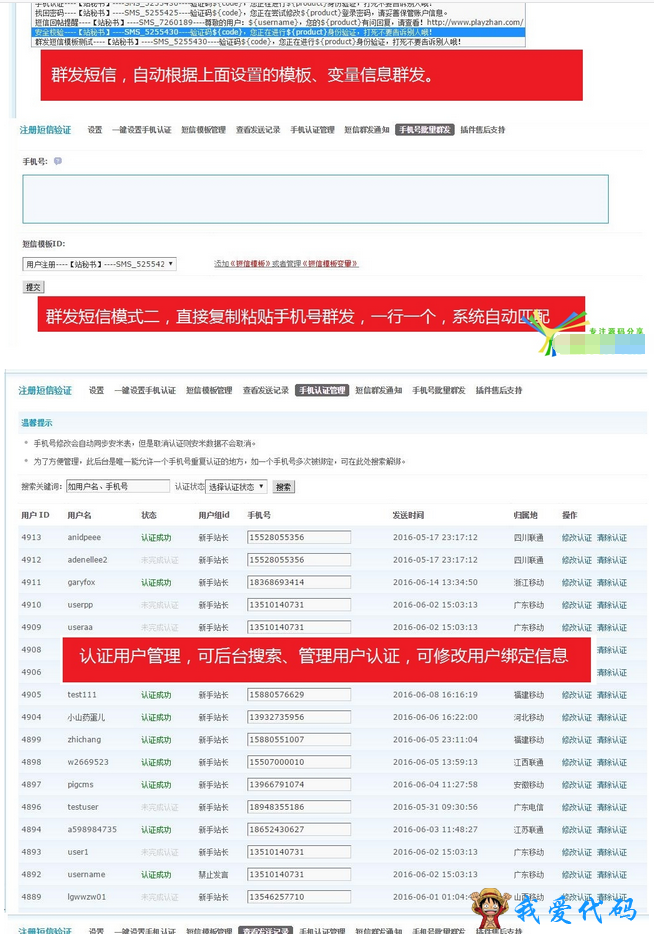
Task: Open 一键设置手机认证 in the nav with 手机号批量群发 highlighted
Action: [142, 130]
